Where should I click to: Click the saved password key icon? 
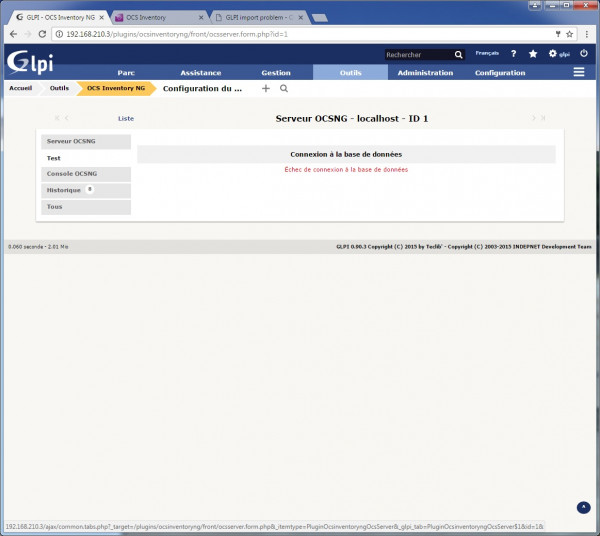pyautogui.click(x=558, y=34)
